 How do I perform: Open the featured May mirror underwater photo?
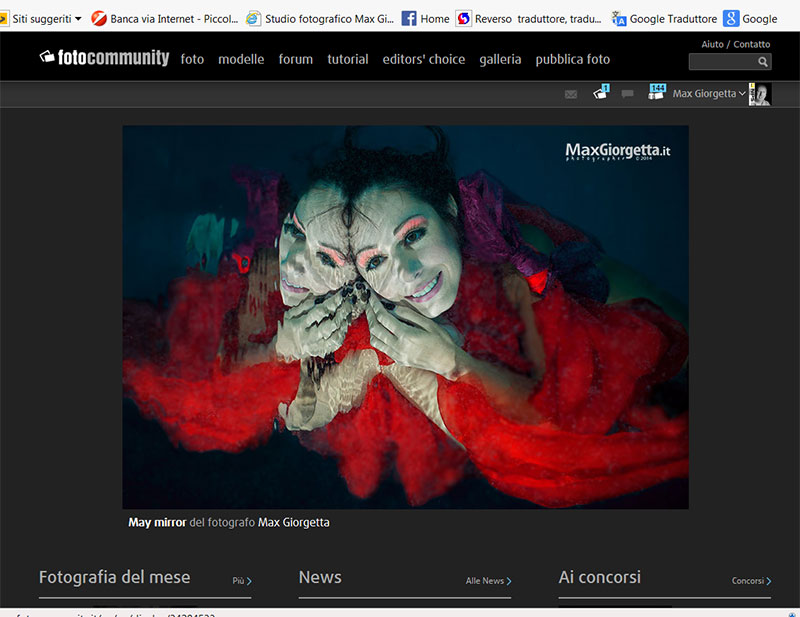(x=406, y=317)
